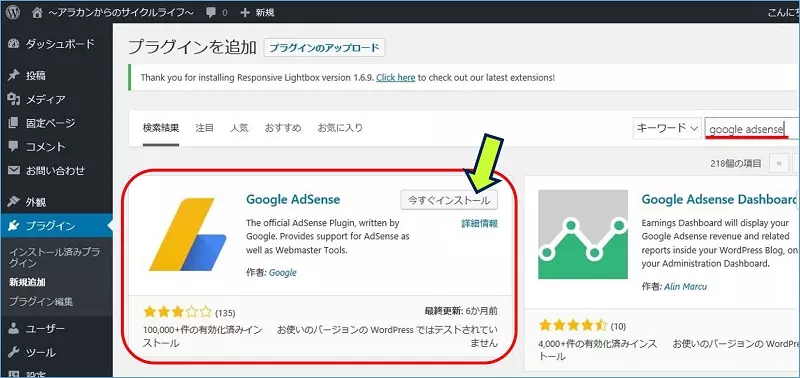This screenshot has height=378, width=800.
Task: Switch to the 注目 tab
Action: [205, 128]
